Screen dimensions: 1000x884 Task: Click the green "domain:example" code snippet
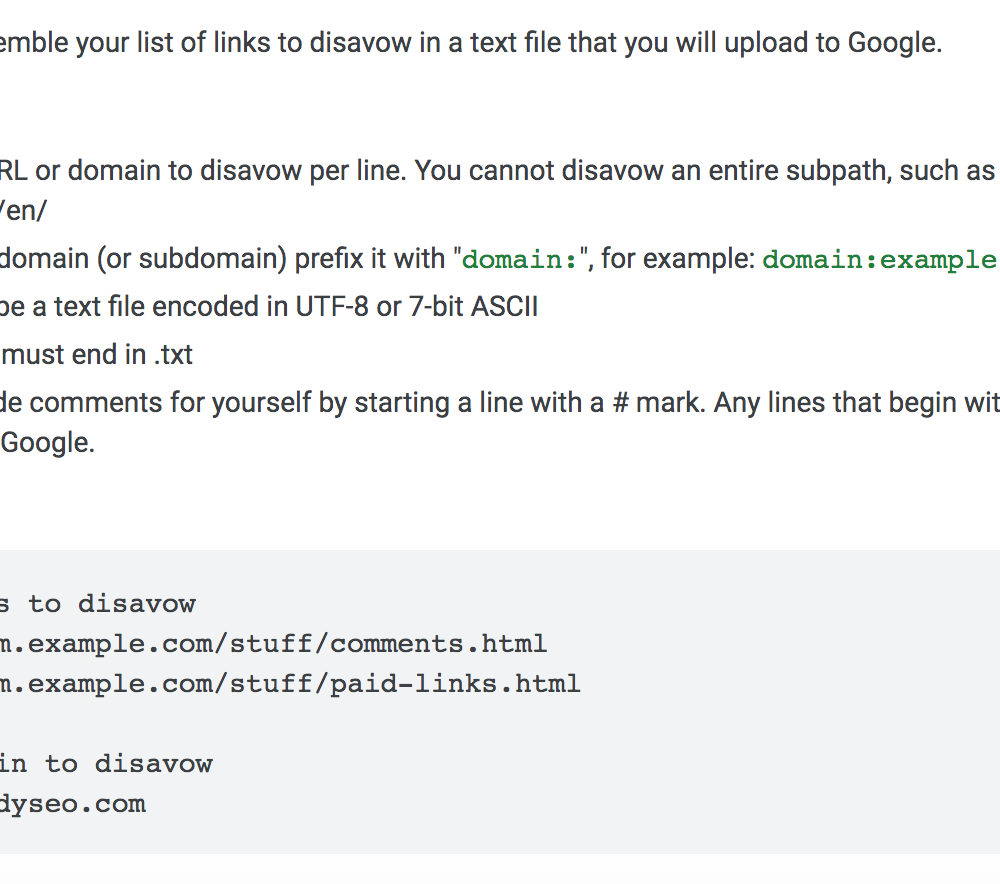click(881, 260)
